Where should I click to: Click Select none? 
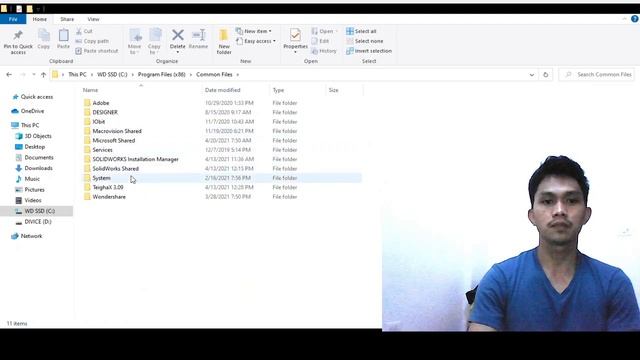pyautogui.click(x=364, y=41)
